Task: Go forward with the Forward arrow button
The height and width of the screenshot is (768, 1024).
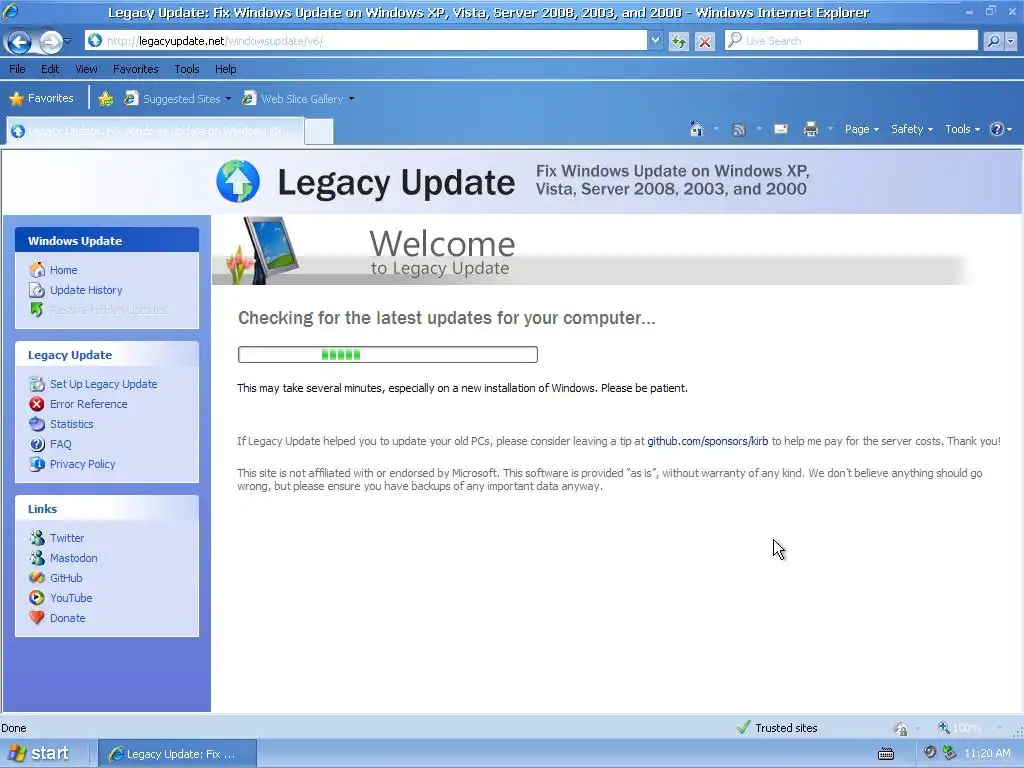Action: pos(50,42)
